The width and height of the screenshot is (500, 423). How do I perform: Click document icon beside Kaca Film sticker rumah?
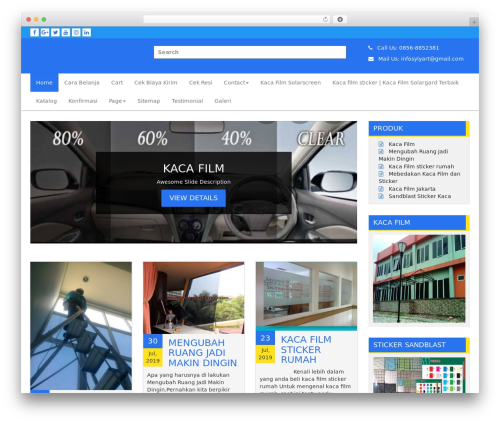click(381, 166)
